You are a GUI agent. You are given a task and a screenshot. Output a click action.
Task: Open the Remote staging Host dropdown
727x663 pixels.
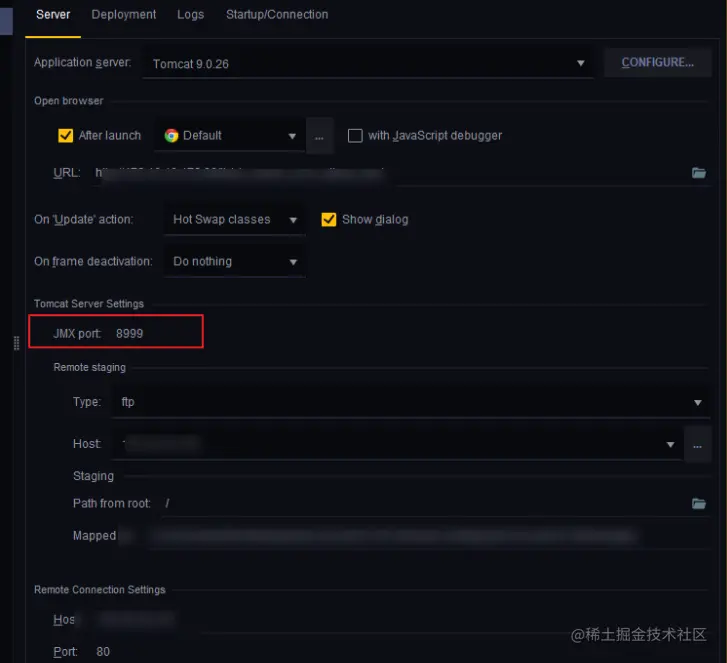397,444
